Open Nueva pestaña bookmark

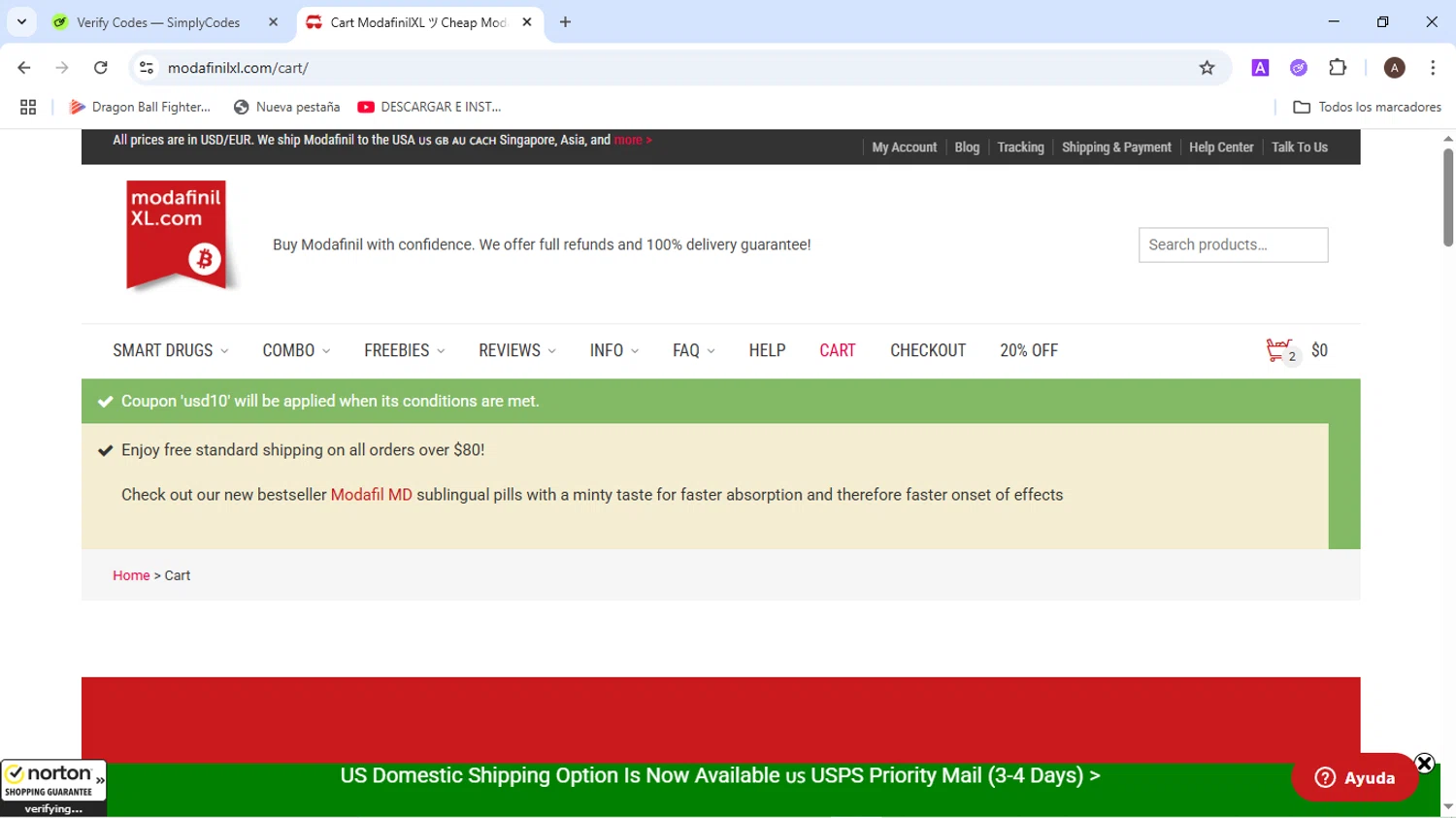(x=287, y=107)
